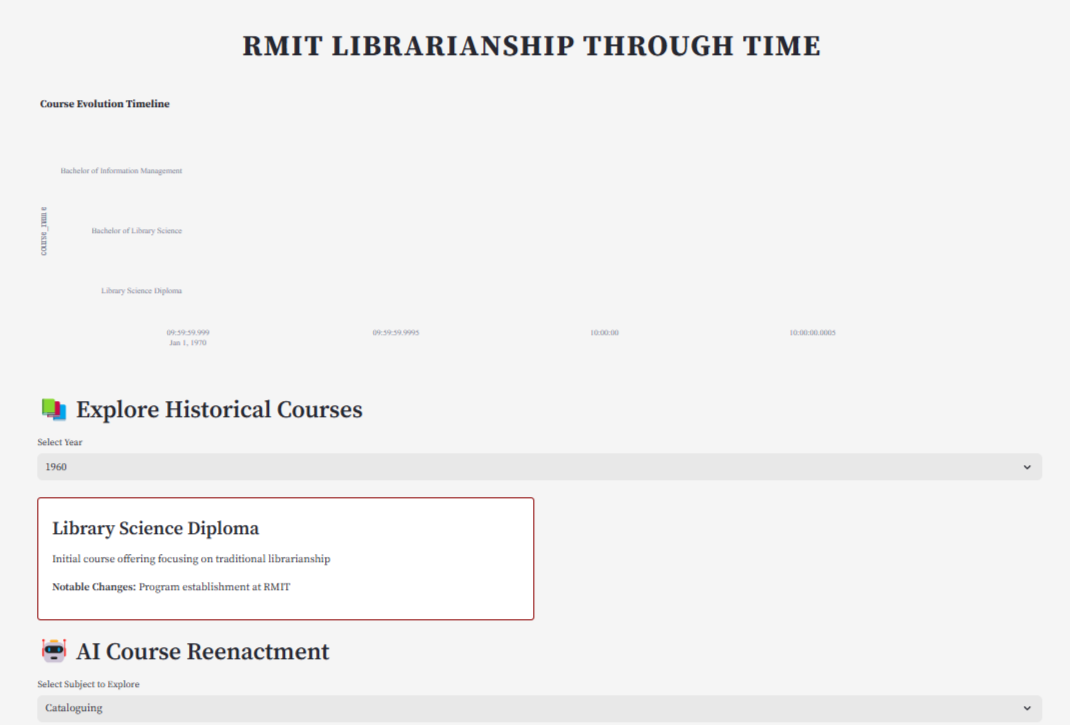The height and width of the screenshot is (725, 1070).
Task: Click the '09:59:59.9995' time axis tick
Action: [396, 332]
